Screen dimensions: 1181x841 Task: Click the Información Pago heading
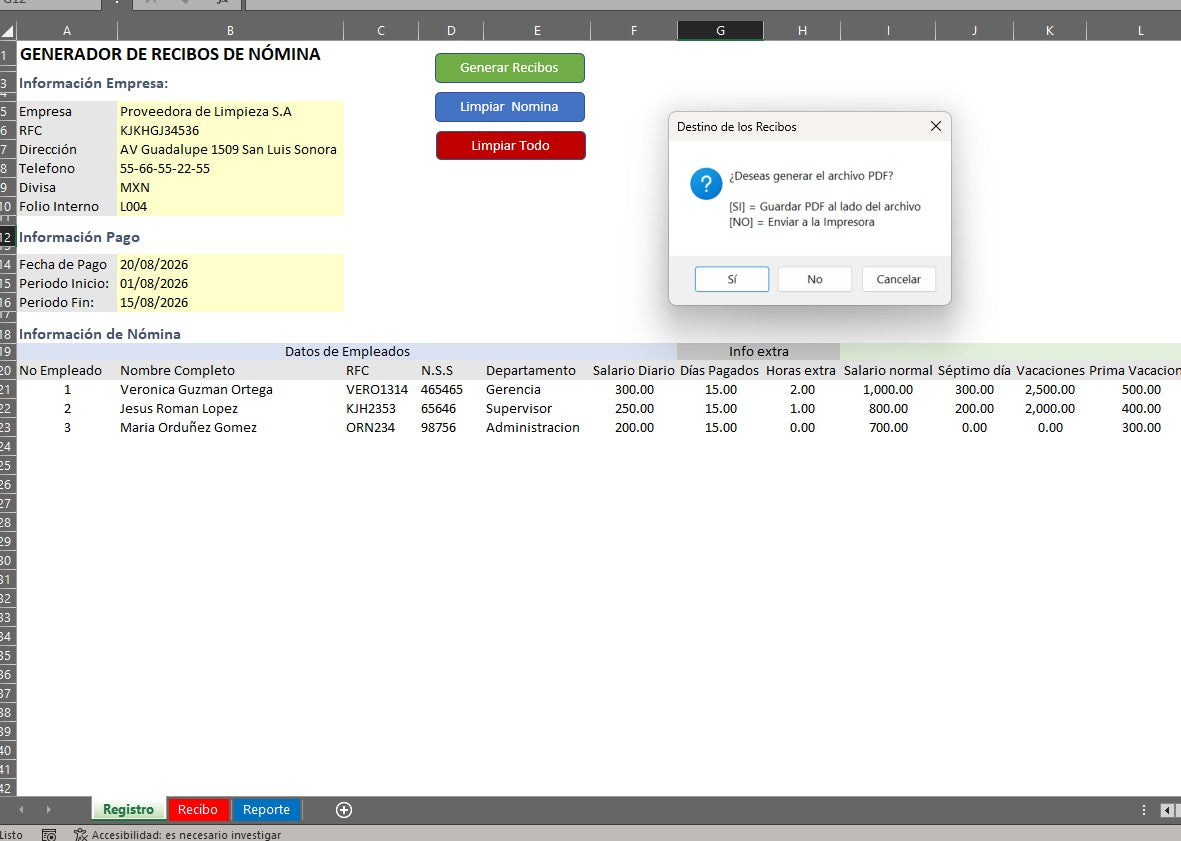click(79, 237)
